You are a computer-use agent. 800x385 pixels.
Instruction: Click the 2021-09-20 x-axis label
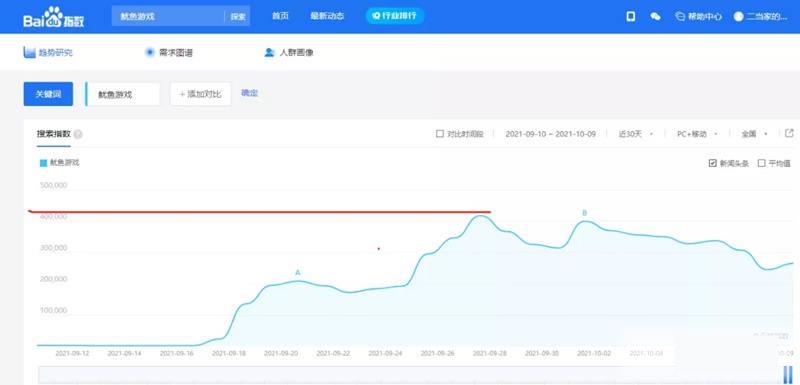(x=281, y=353)
